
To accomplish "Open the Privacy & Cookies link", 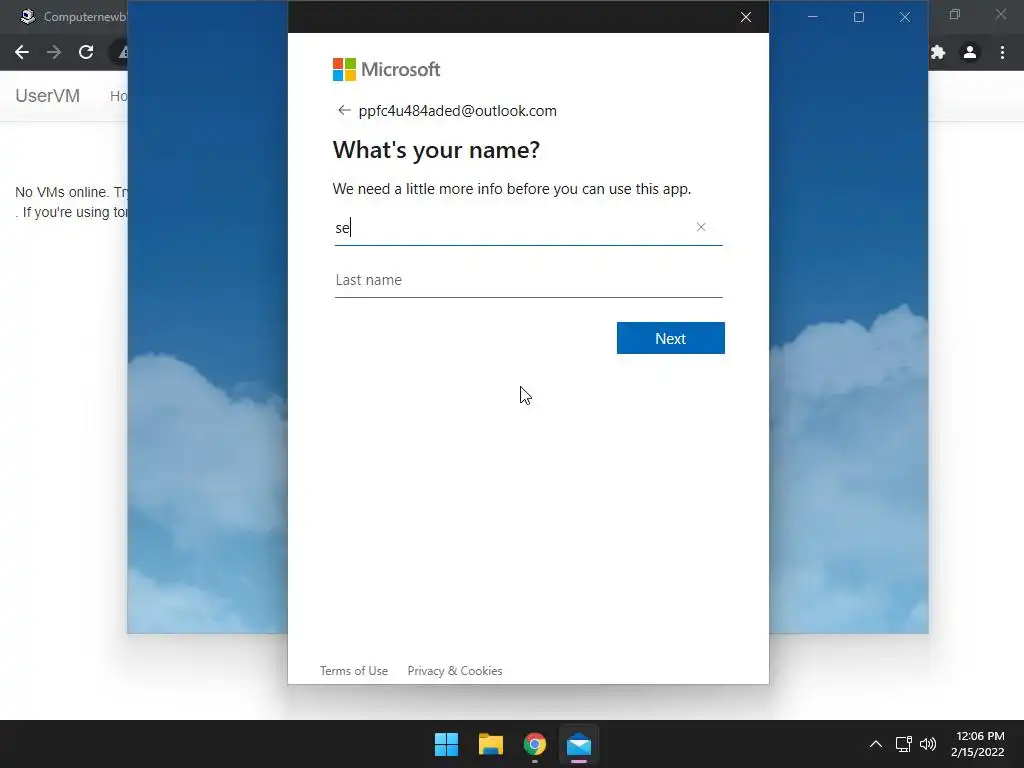I will (x=455, y=671).
